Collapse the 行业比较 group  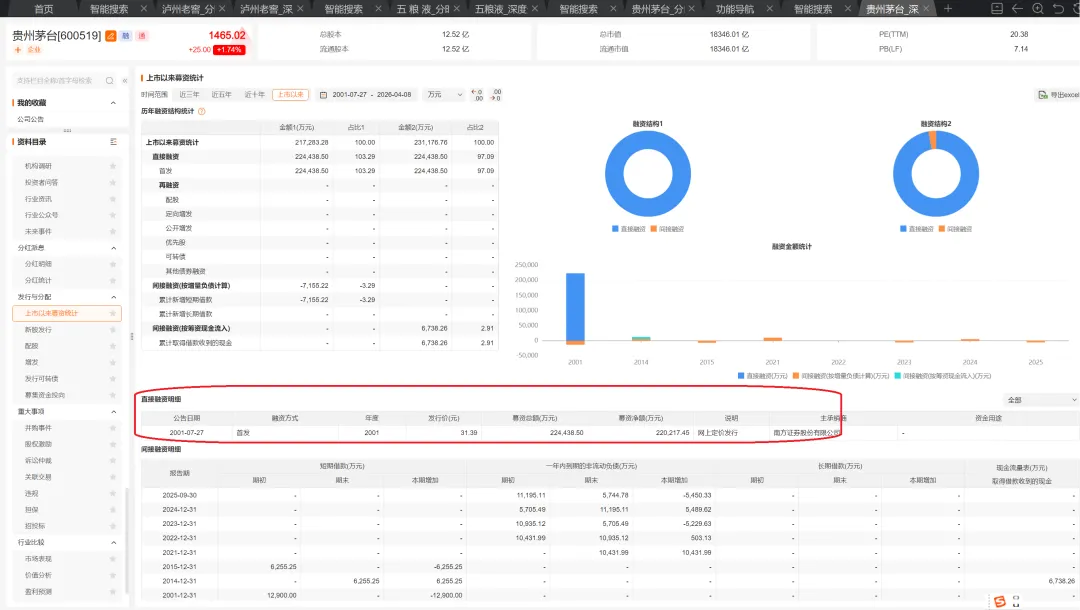pos(114,543)
